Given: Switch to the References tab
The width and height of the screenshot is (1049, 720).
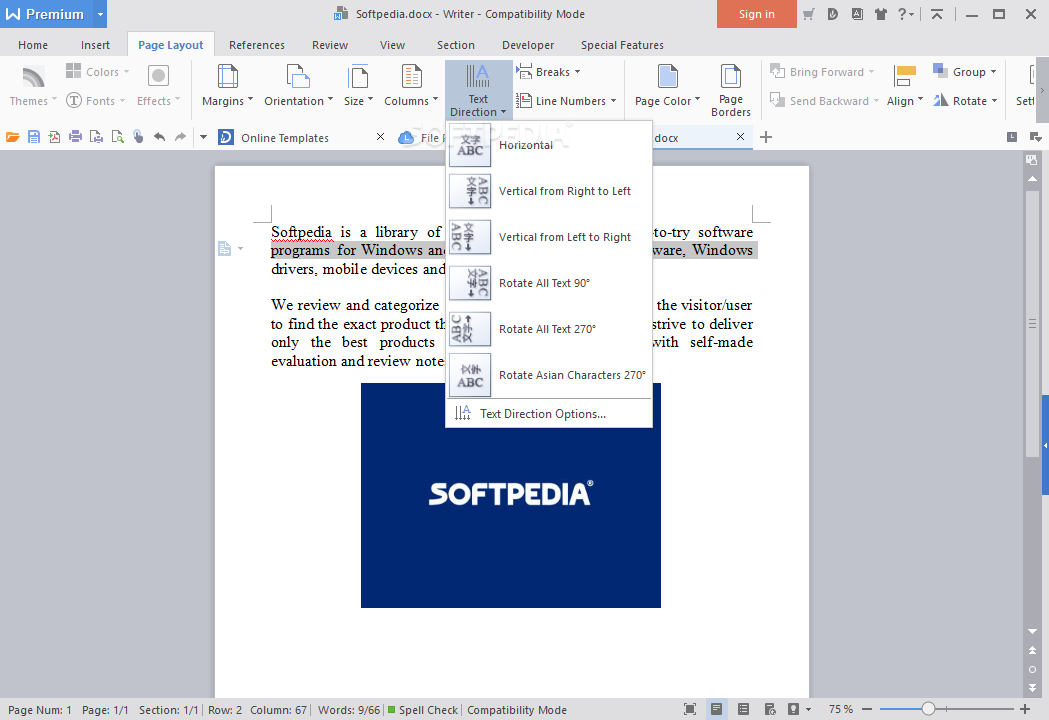Looking at the screenshot, I should click(x=257, y=45).
